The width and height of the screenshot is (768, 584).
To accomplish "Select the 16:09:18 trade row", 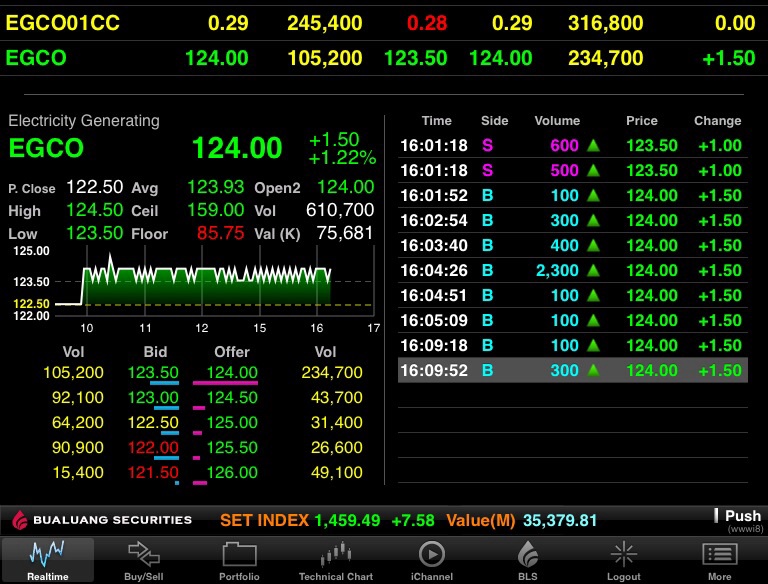I will coord(573,345).
